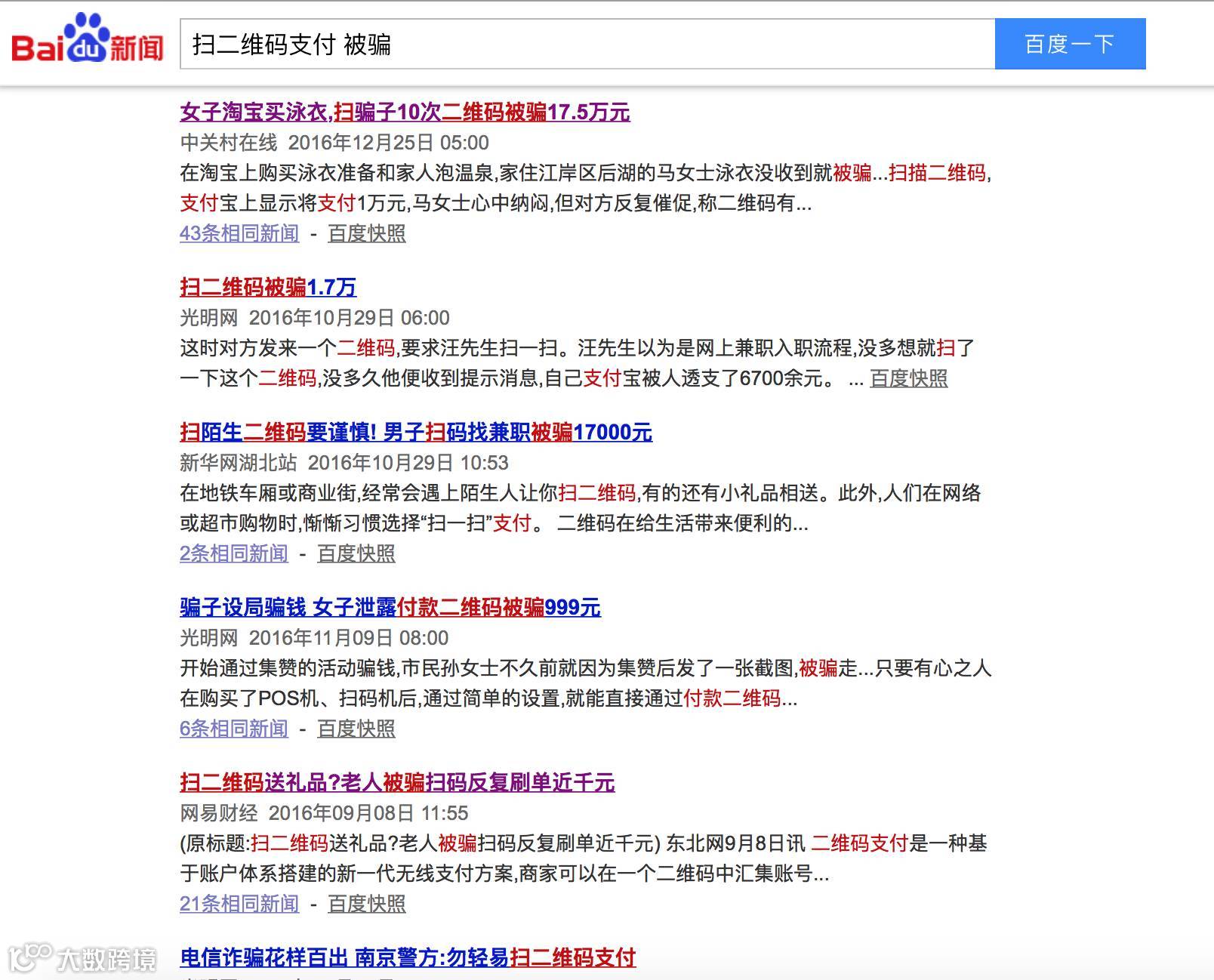Open the 6条相同新闻 link
Screen dimensions: 1214x980
[x=234, y=729]
